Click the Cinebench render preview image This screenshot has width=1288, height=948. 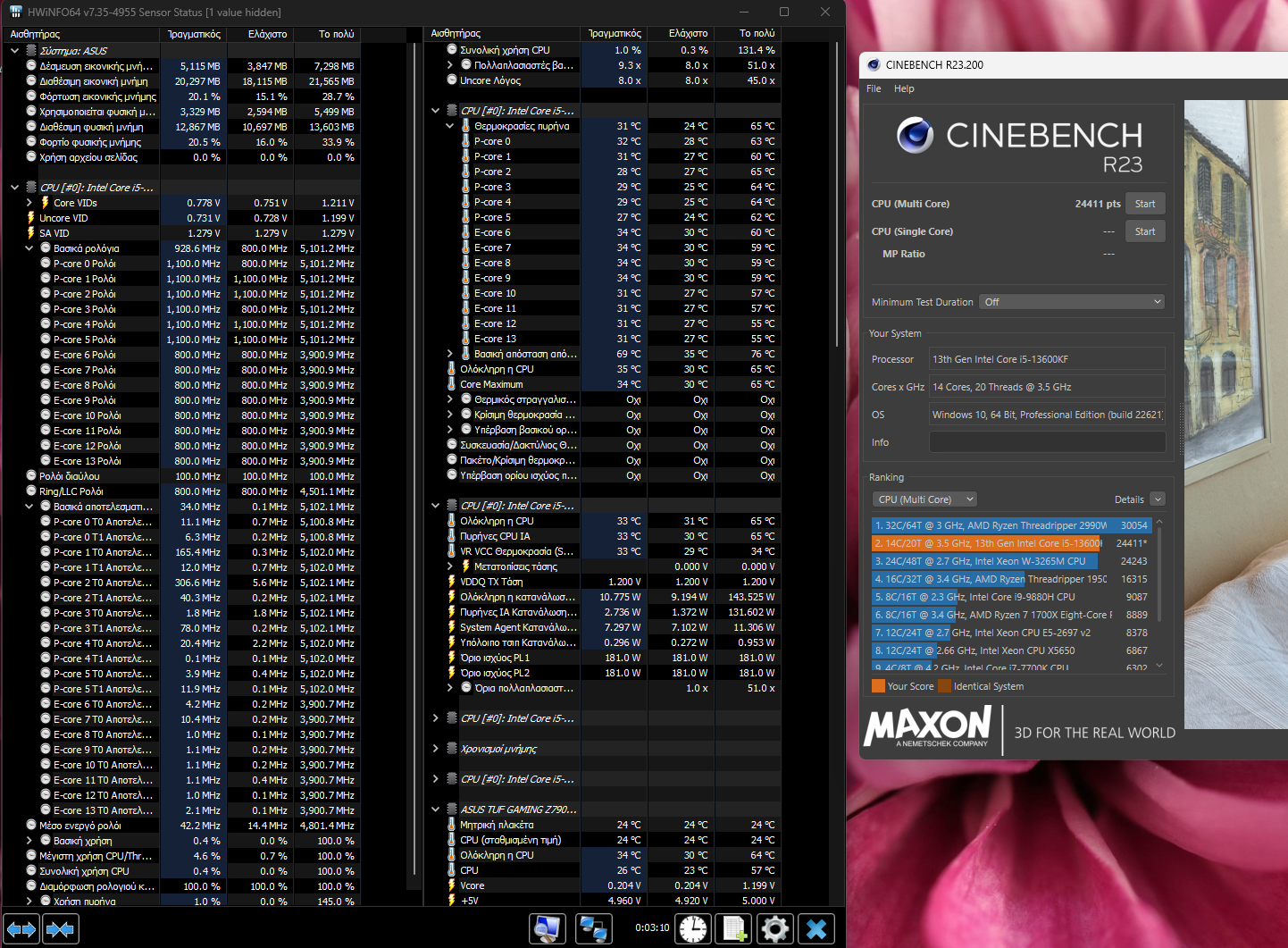(x=1235, y=415)
